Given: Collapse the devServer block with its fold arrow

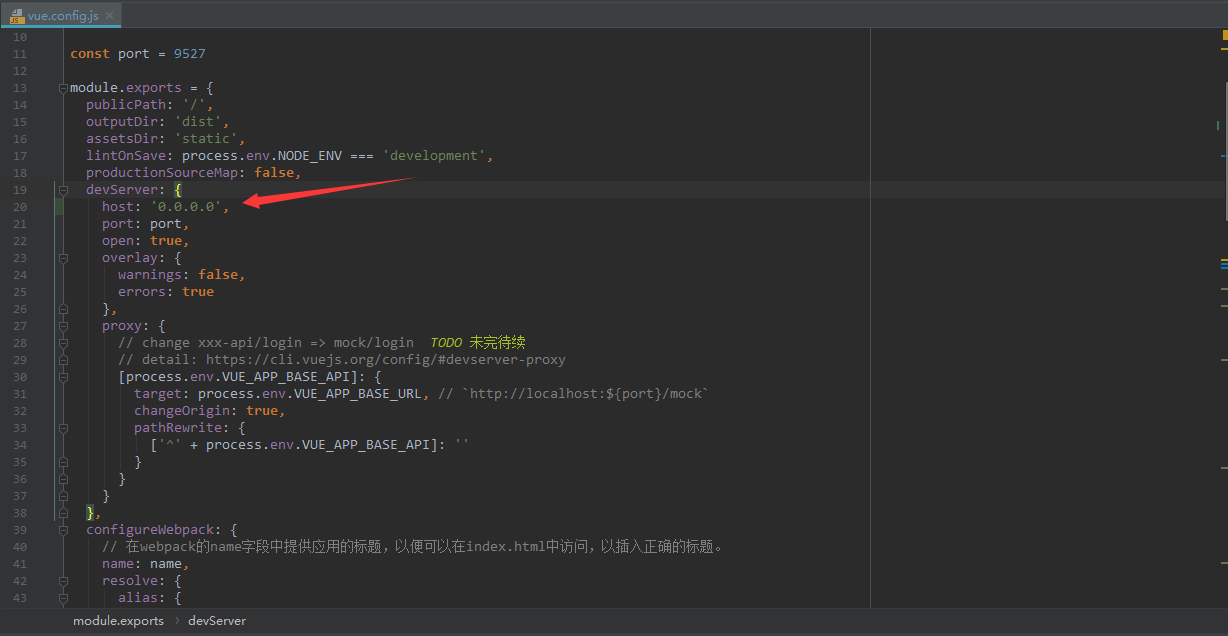Looking at the screenshot, I should coord(63,189).
